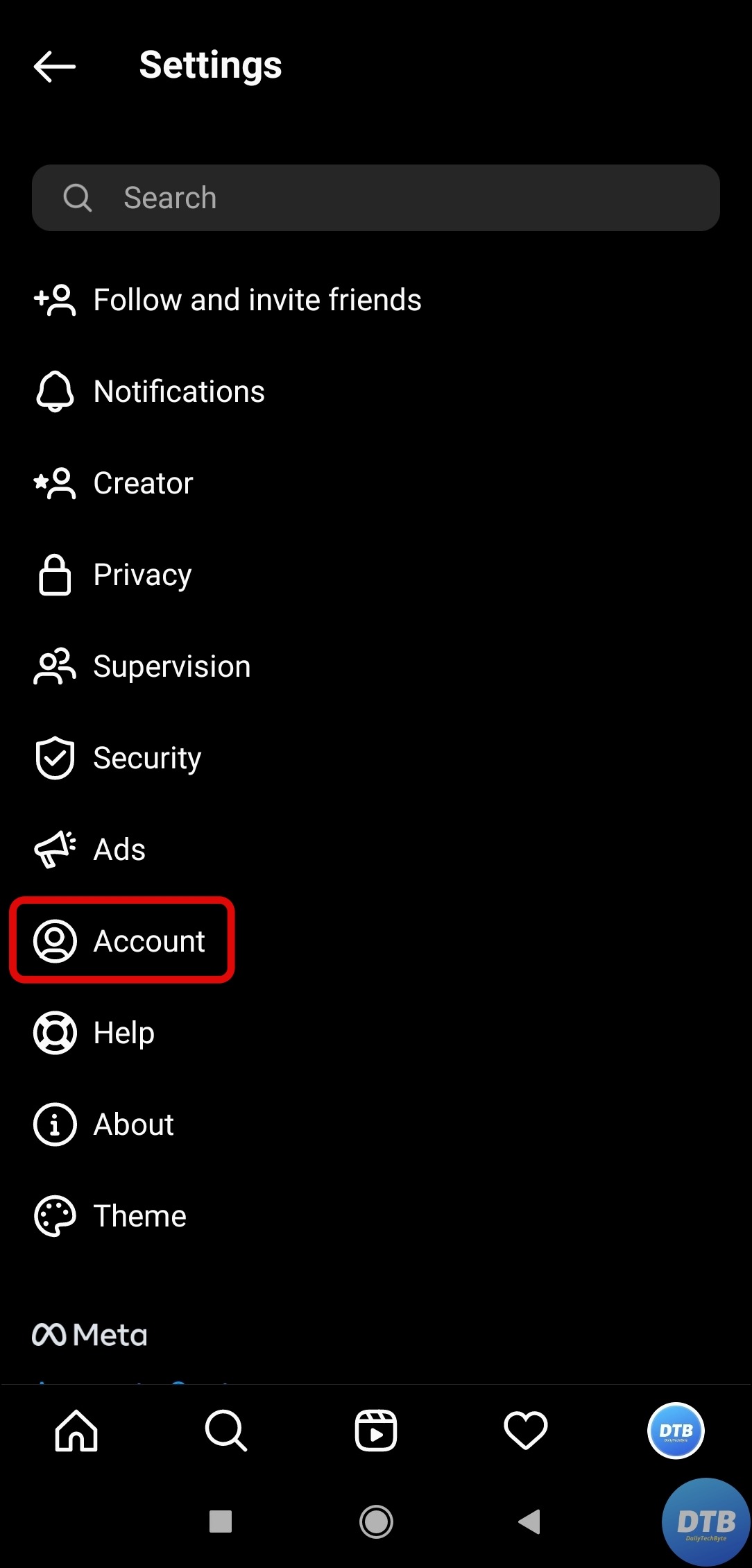Open Supervision via the people icon
The width and height of the screenshot is (752, 1568).
(54, 666)
